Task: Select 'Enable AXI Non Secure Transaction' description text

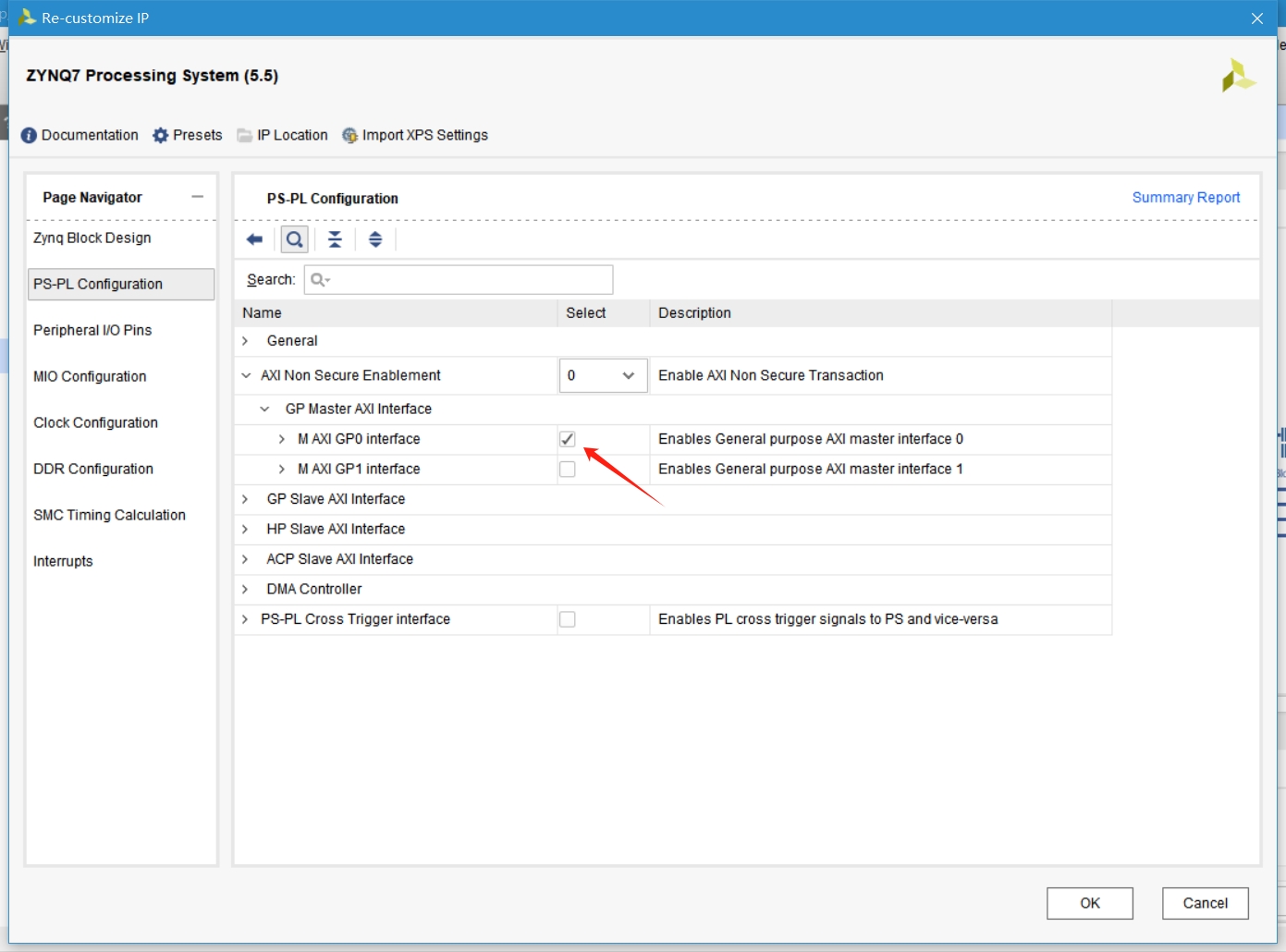Action: (x=771, y=375)
